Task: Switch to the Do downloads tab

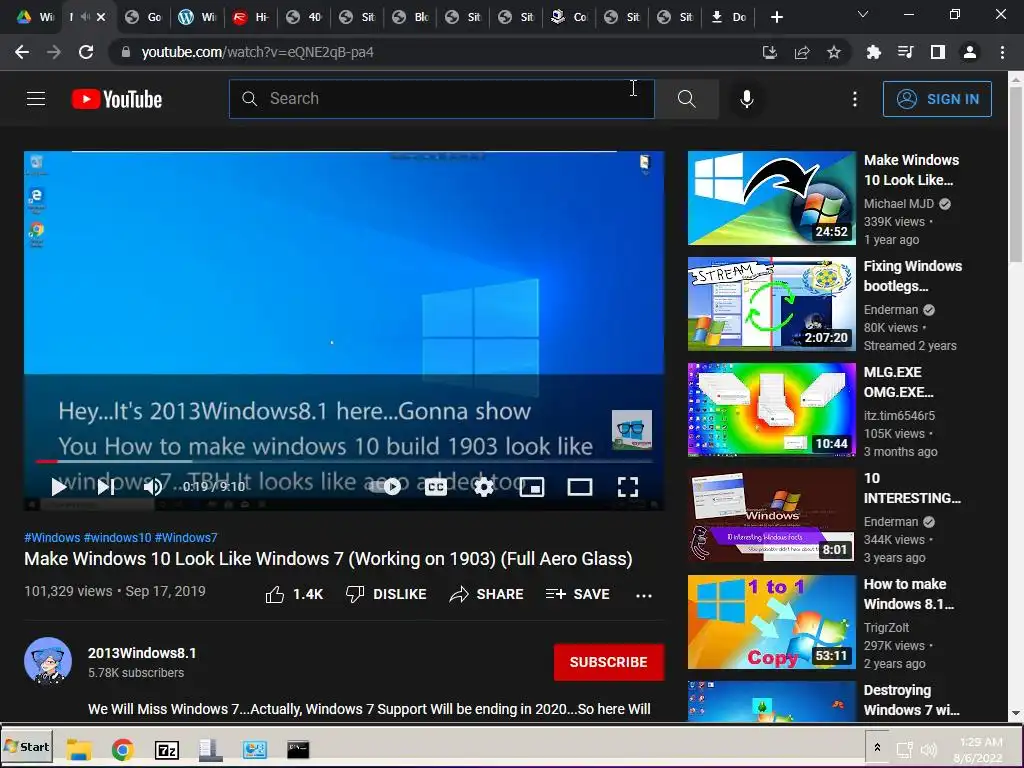Action: point(729,17)
